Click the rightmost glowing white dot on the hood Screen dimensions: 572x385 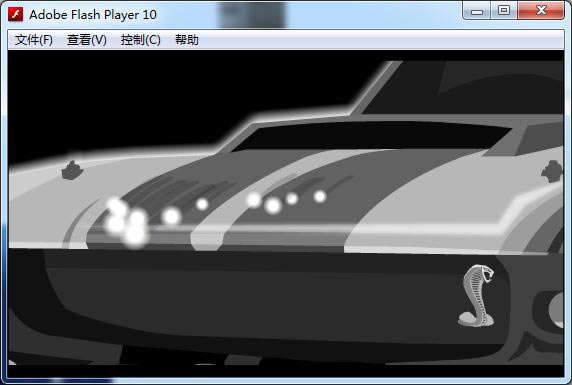320,197
